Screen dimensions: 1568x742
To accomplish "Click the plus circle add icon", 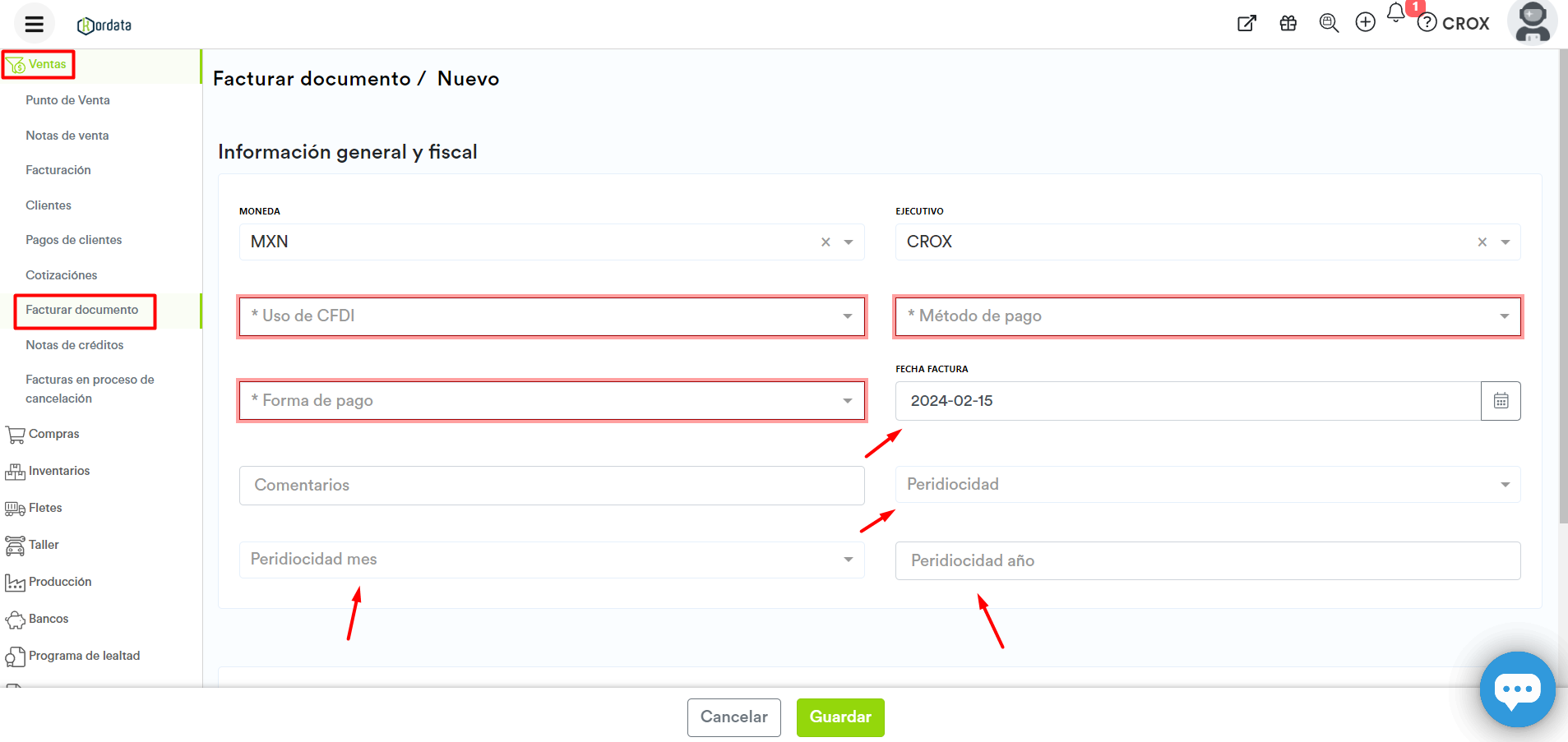I will (x=1365, y=23).
